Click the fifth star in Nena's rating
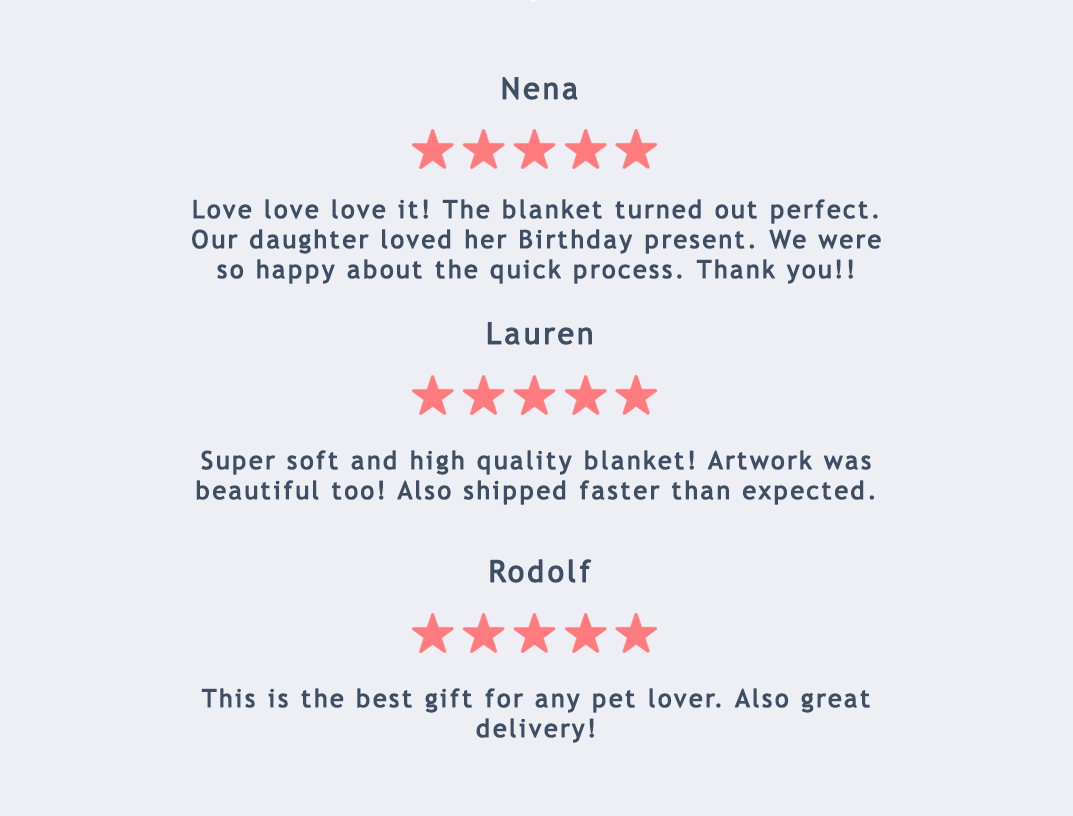 click(636, 151)
